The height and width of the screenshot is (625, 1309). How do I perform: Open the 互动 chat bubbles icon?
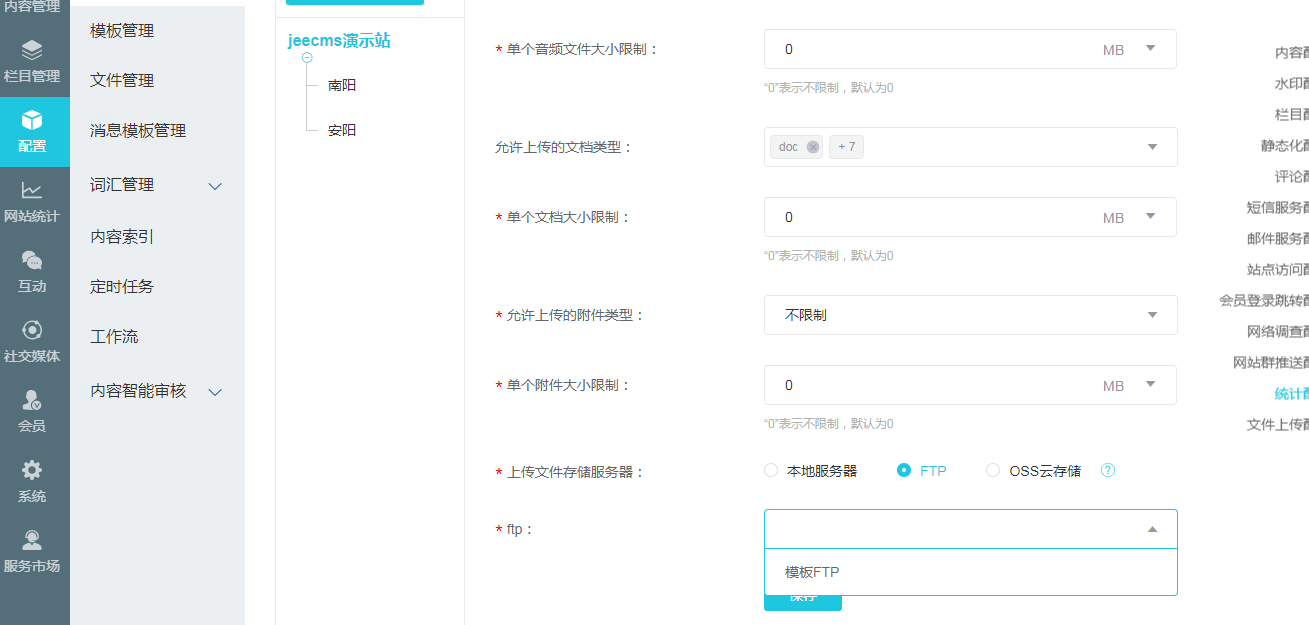[32, 261]
